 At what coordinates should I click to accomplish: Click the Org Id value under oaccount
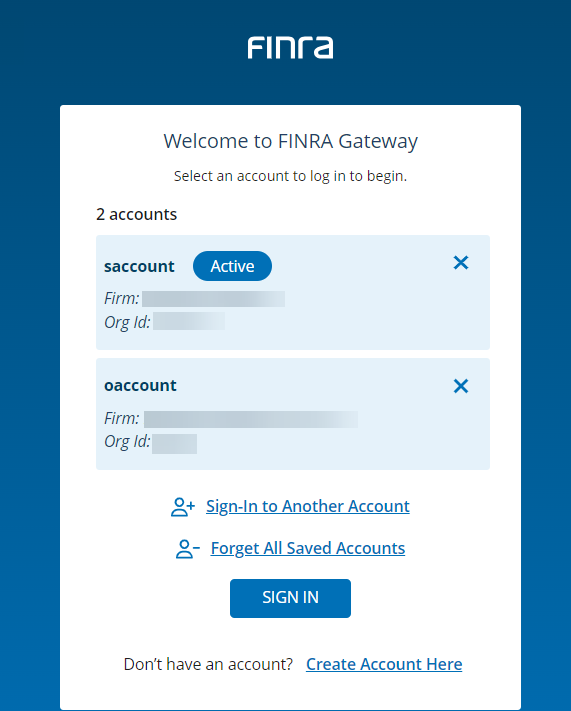pos(174,443)
